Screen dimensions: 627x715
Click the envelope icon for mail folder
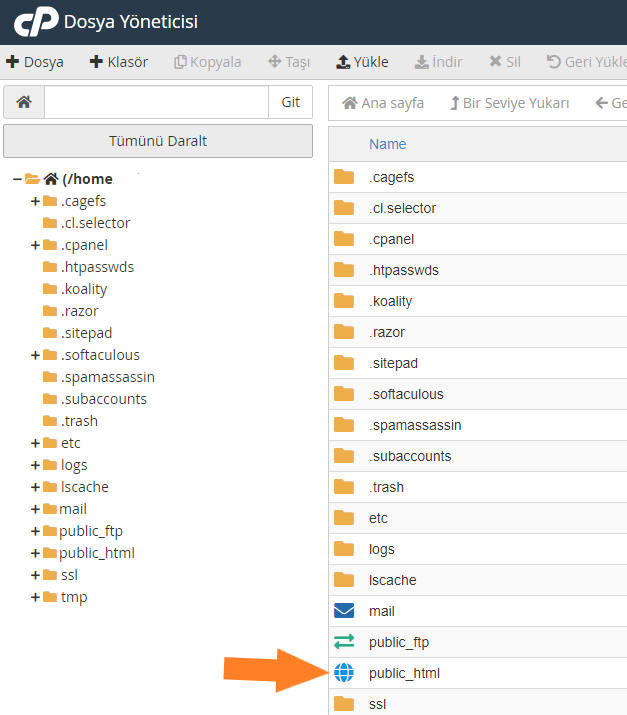(x=344, y=611)
